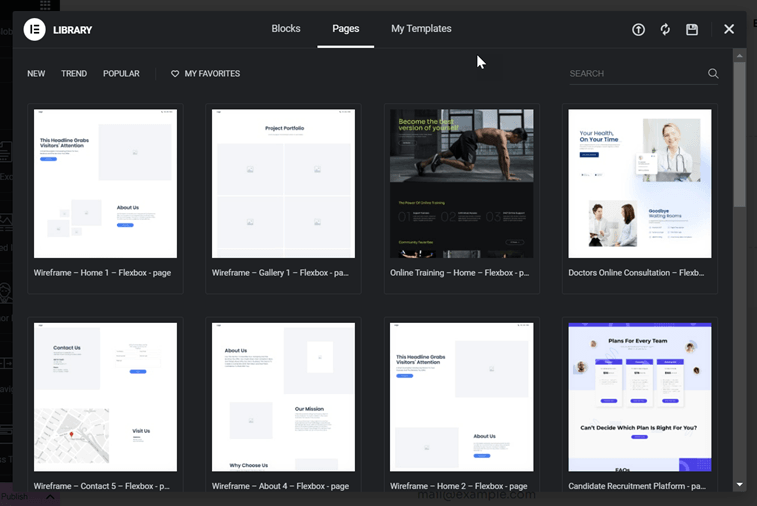Open the Online Training Home thumbnail
This screenshot has height=506, width=757.
coord(462,183)
